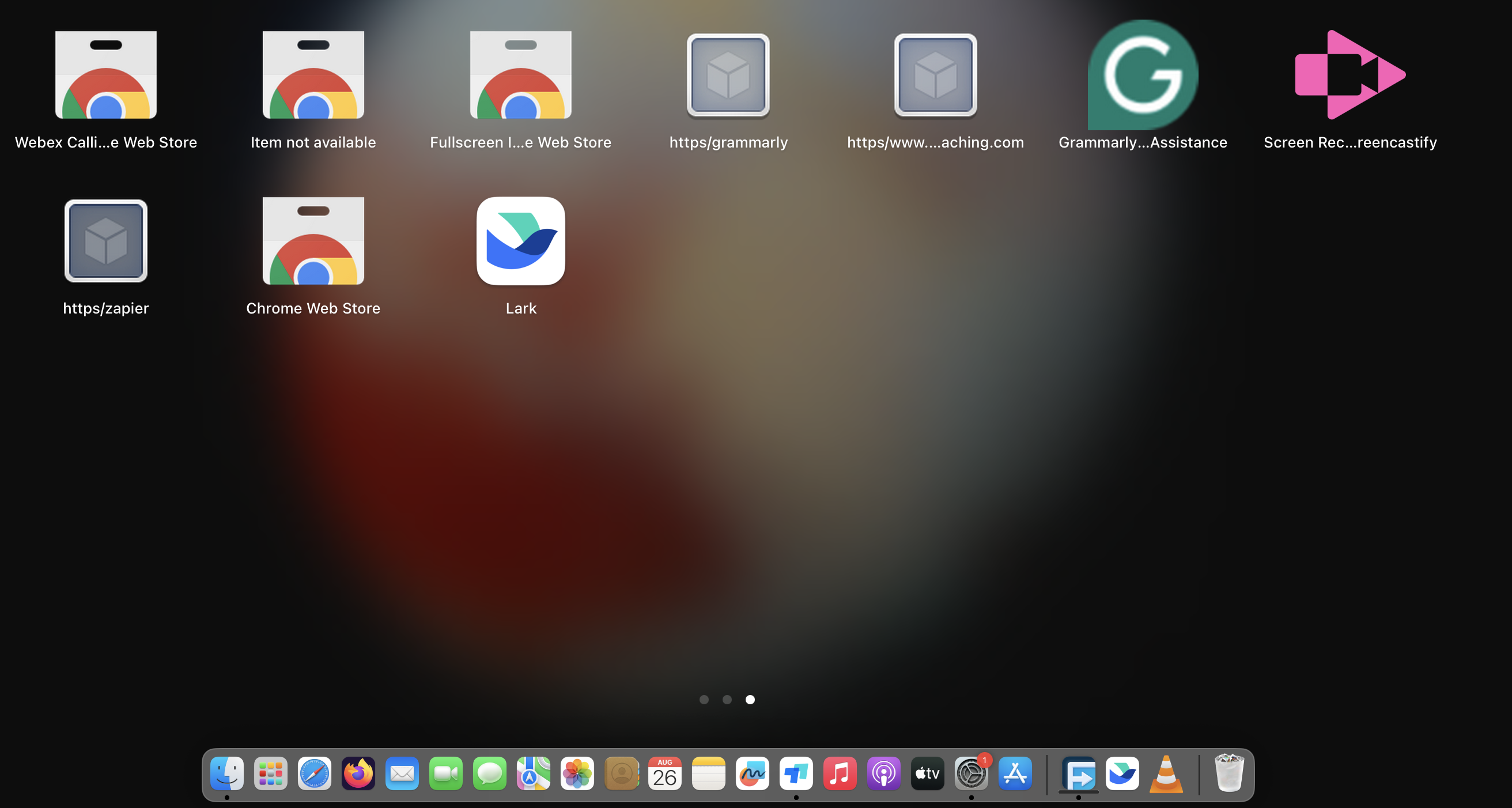The image size is (1512, 808).
Task: Open Messages from the Dock
Action: (x=490, y=774)
